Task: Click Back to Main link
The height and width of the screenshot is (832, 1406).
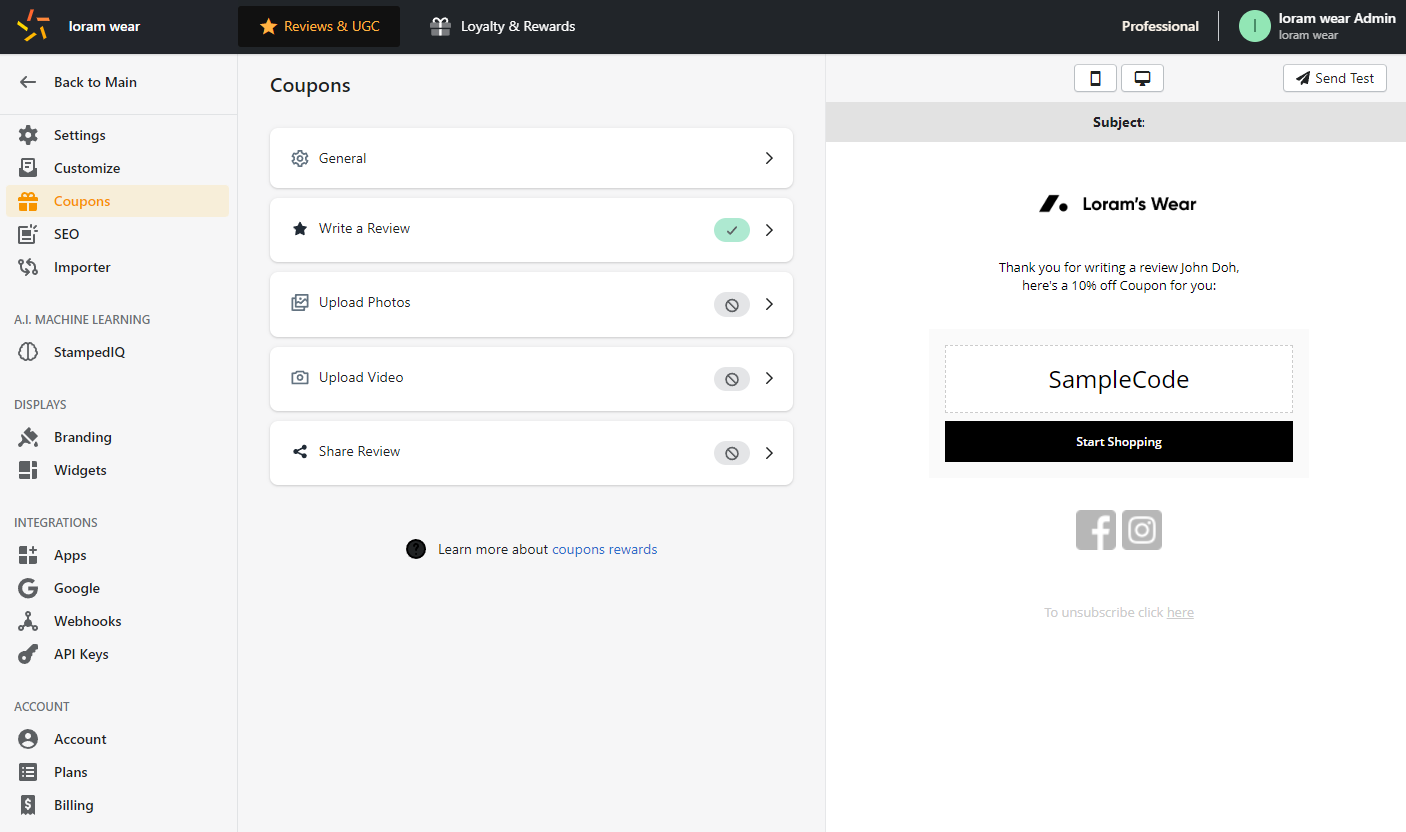Action: point(95,82)
